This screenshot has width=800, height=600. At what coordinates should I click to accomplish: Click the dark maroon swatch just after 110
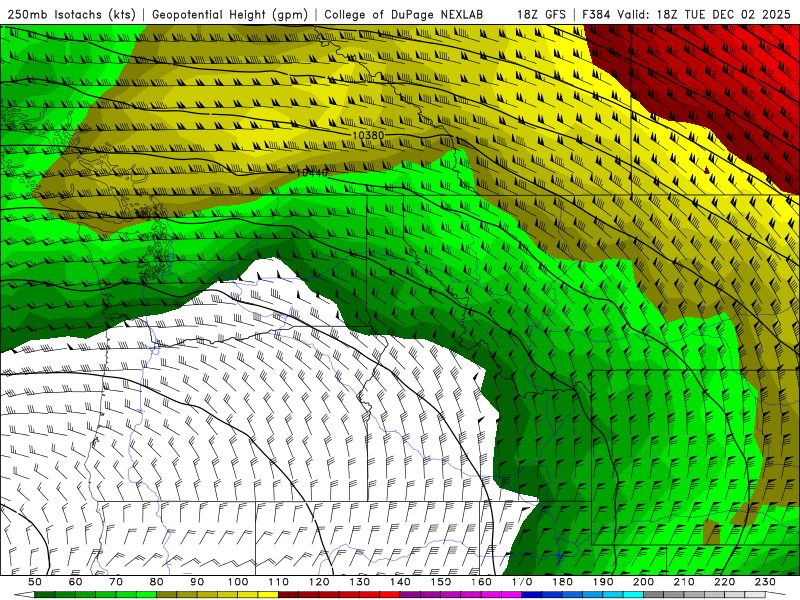288,595
